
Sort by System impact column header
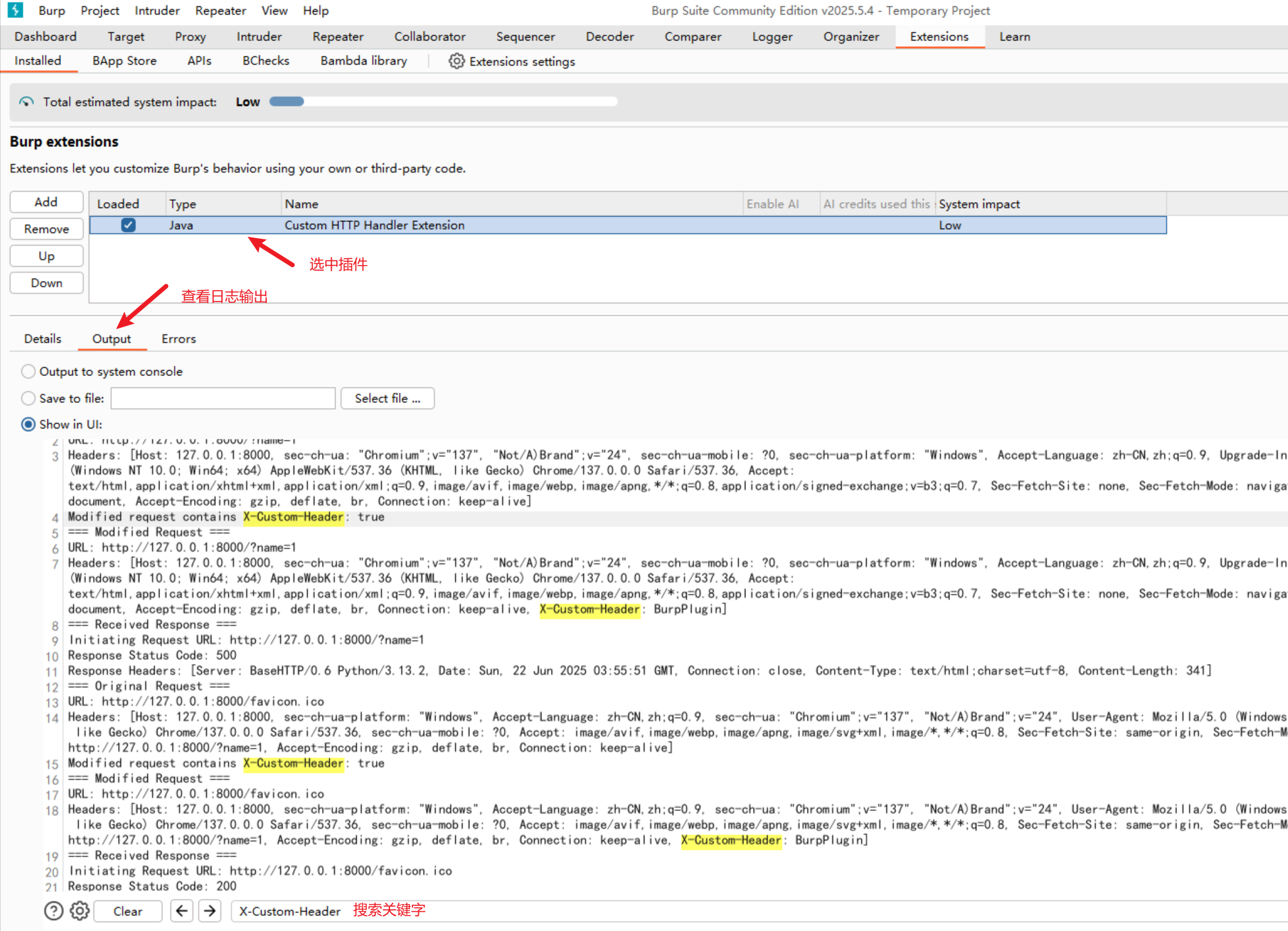[x=1050, y=204]
